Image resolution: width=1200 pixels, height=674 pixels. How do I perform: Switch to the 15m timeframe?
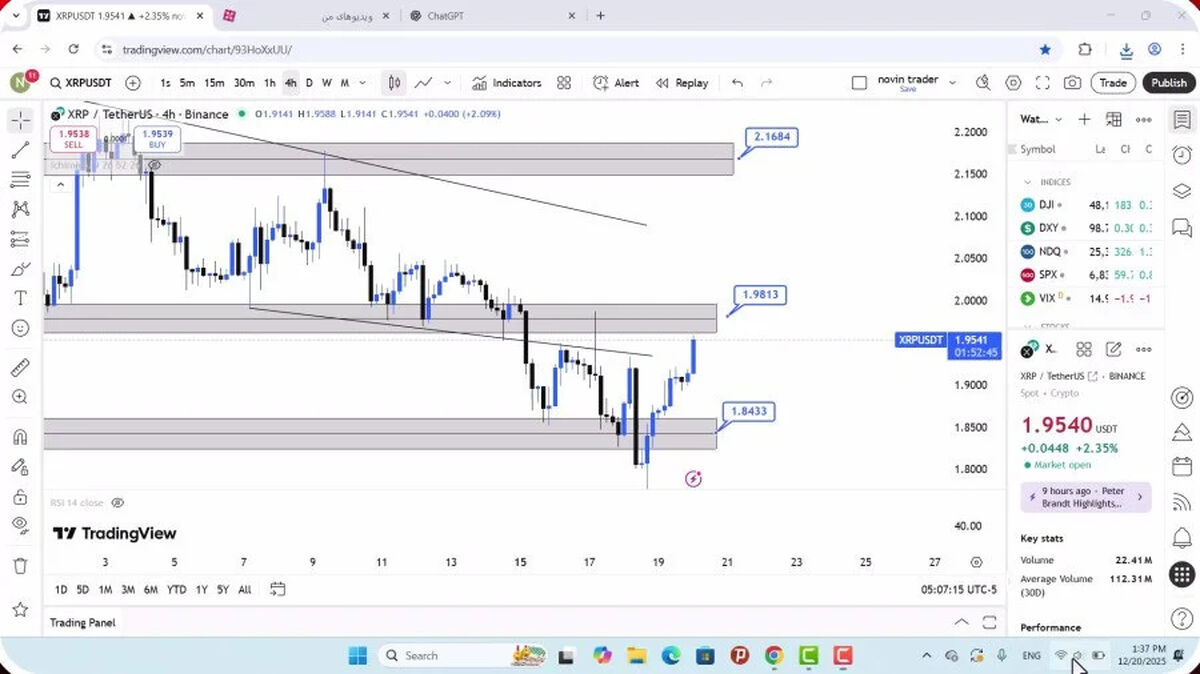coord(214,83)
